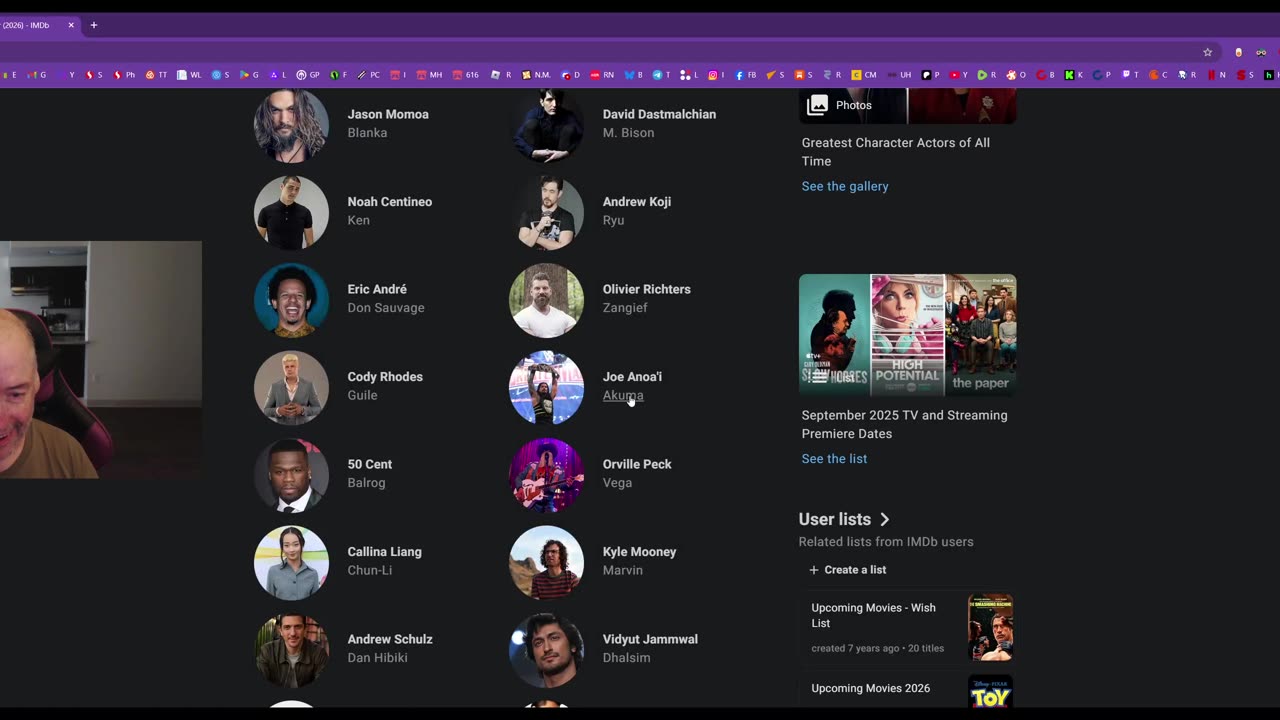Click the plus icon beside Create a list
The image size is (1280, 720).
(813, 570)
